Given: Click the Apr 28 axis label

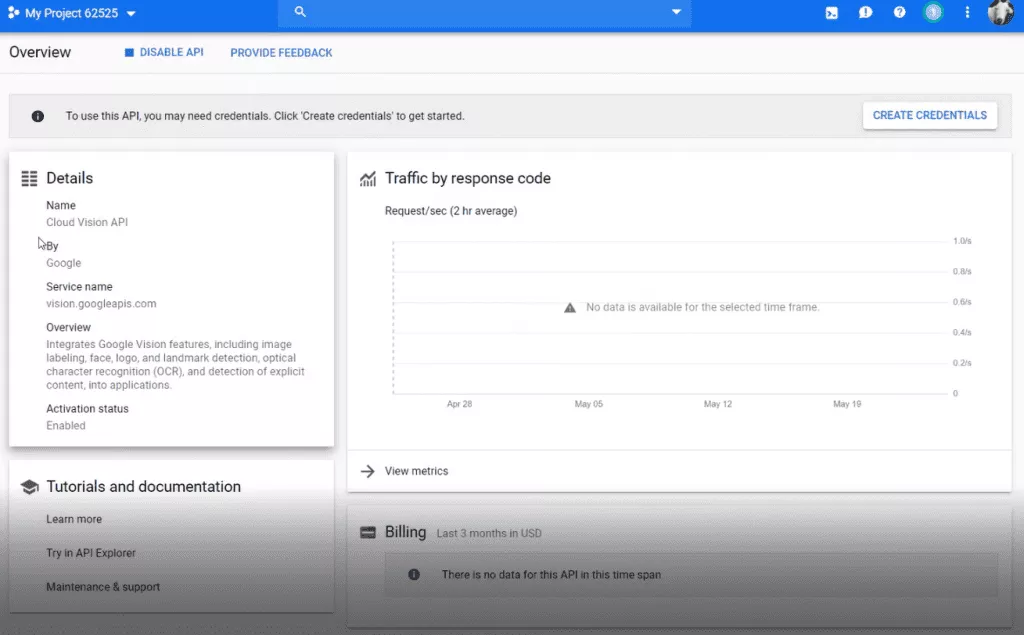Looking at the screenshot, I should click(459, 404).
